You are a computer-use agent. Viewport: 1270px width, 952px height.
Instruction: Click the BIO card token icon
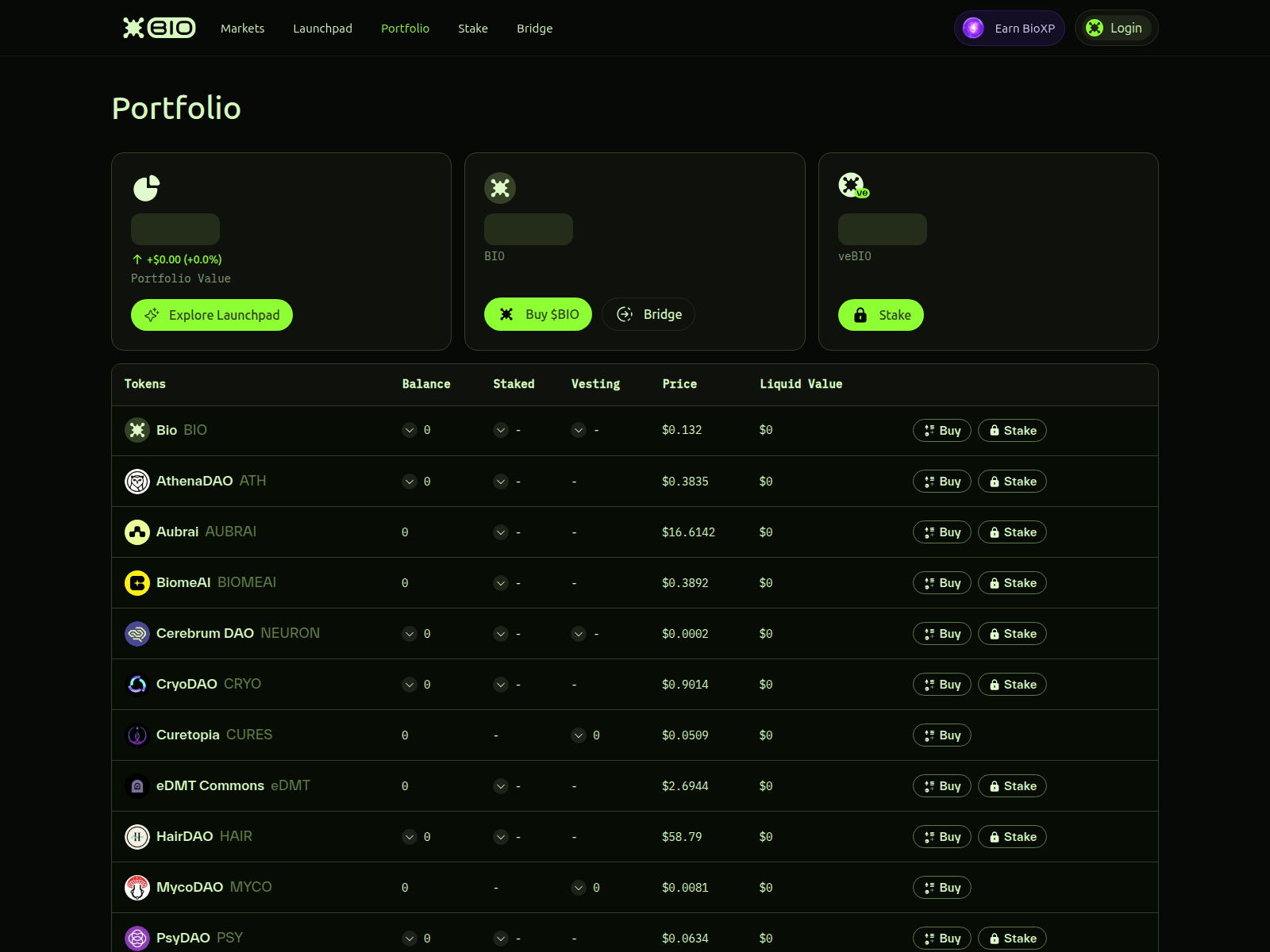click(x=500, y=188)
